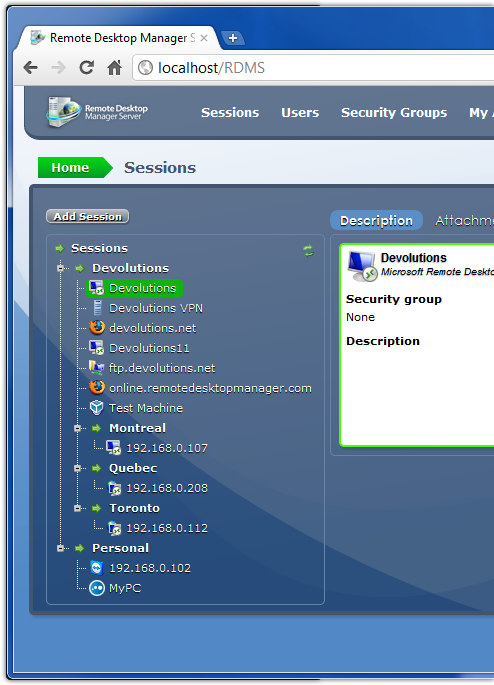
Task: Select the devolutions.net entry
Action: pyautogui.click(x=152, y=328)
